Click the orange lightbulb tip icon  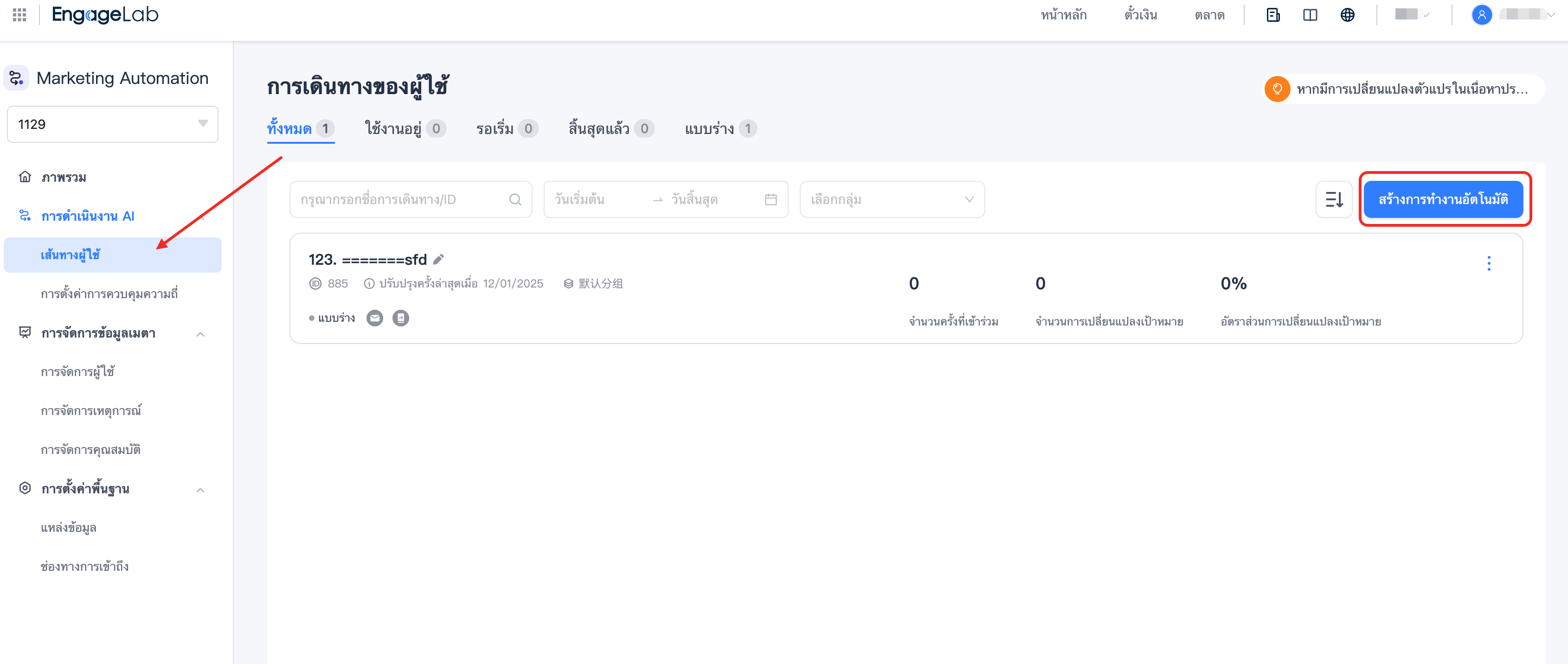click(1277, 89)
